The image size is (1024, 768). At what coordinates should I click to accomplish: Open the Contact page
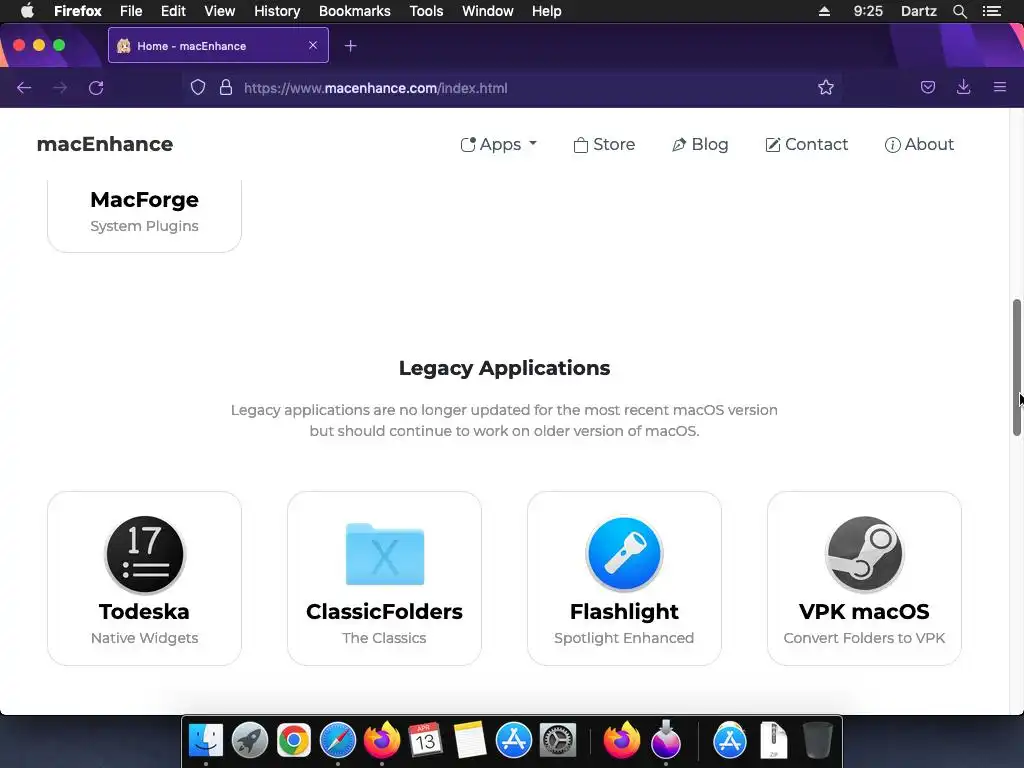tap(807, 144)
